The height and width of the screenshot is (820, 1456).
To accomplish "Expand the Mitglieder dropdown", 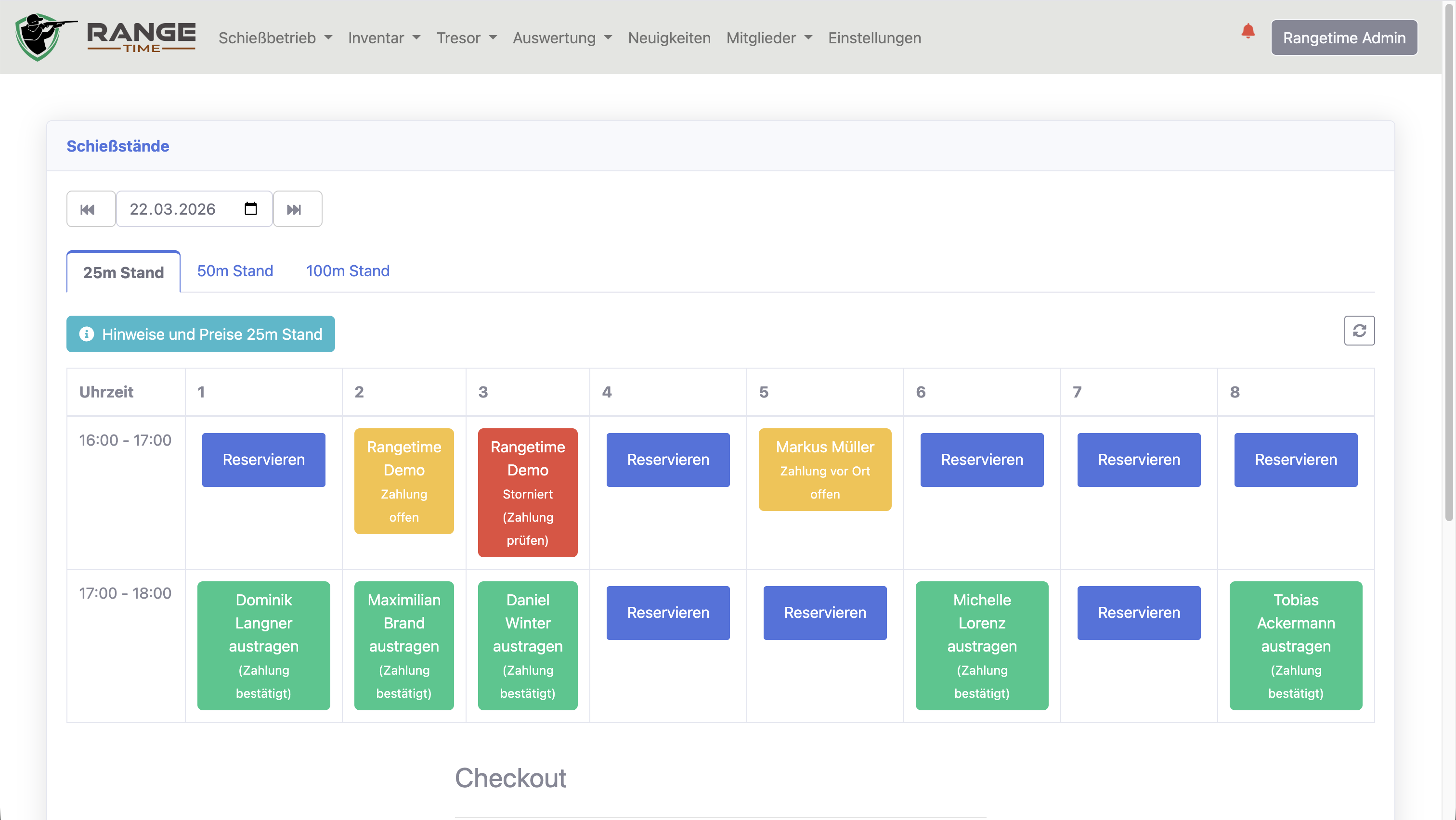I will point(769,38).
